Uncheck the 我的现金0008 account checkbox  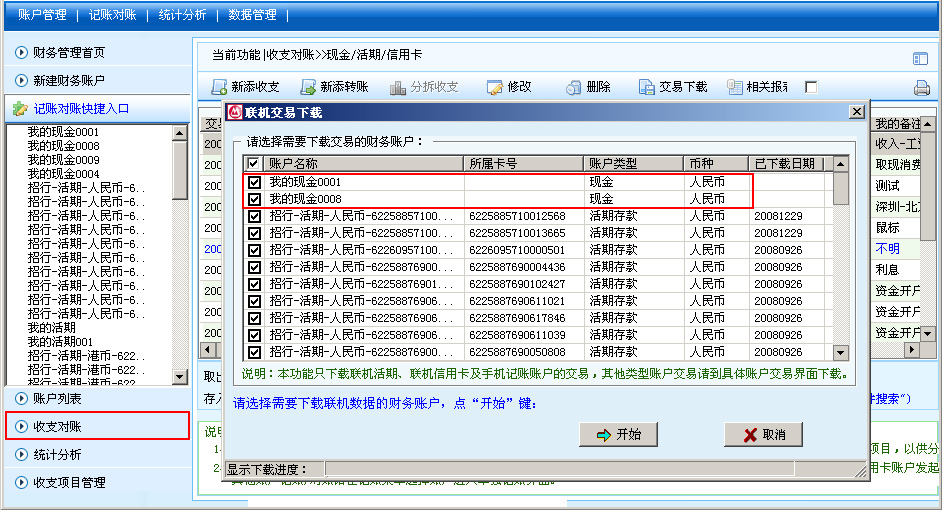coord(254,199)
